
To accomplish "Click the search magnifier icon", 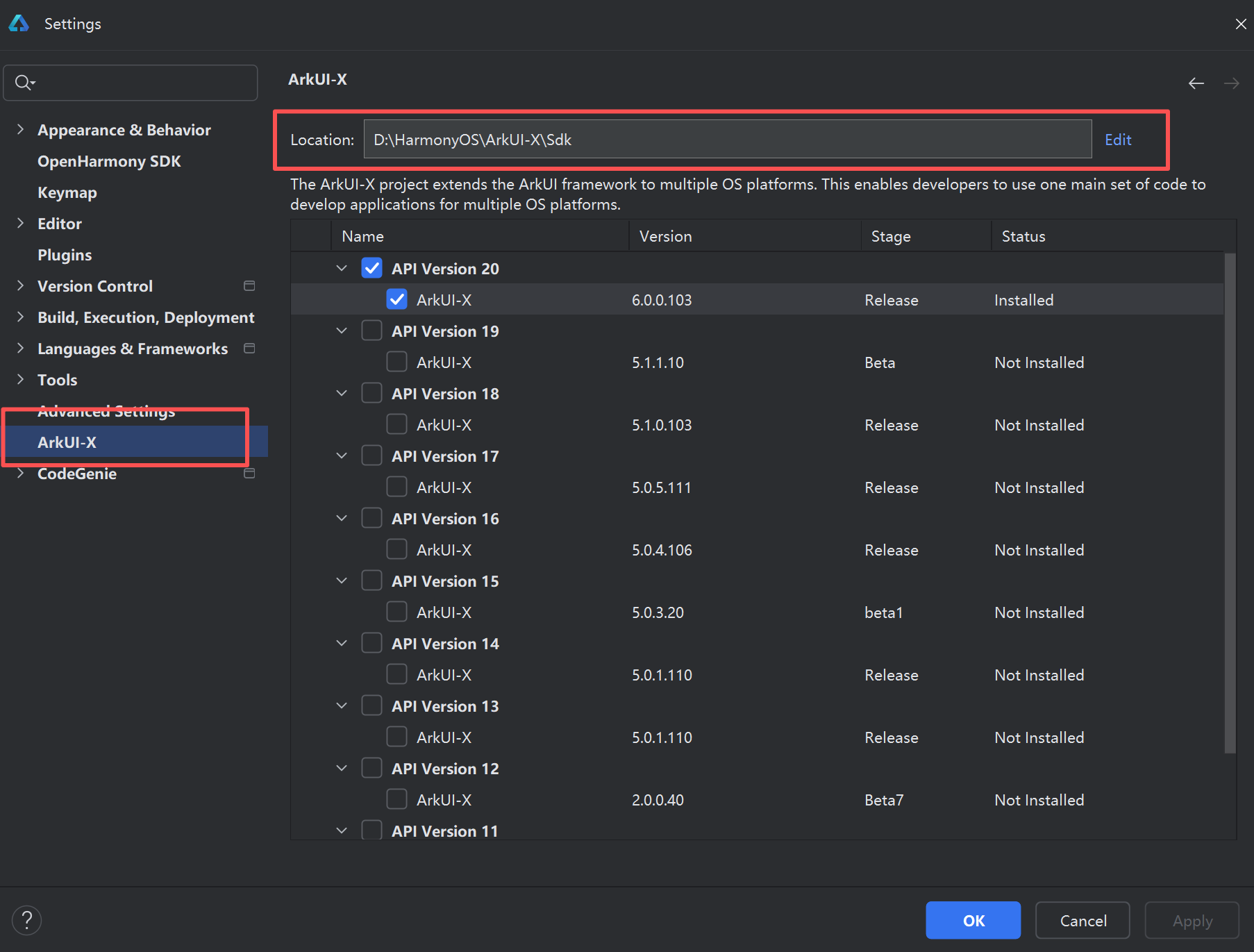I will tap(24, 83).
